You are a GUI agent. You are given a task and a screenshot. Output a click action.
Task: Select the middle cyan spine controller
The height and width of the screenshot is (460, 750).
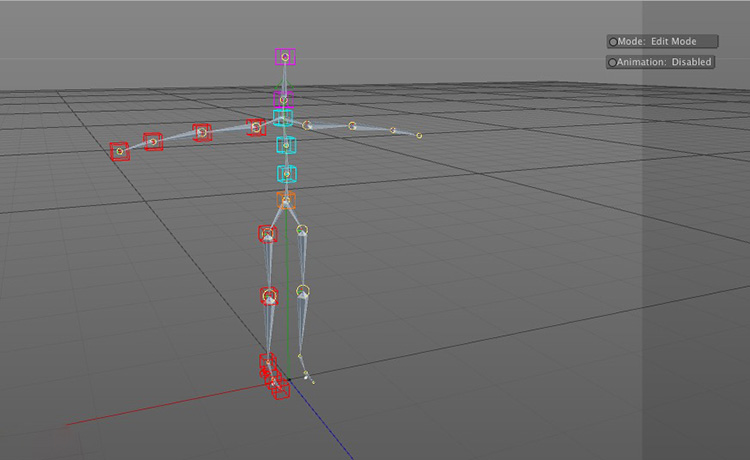[x=286, y=145]
